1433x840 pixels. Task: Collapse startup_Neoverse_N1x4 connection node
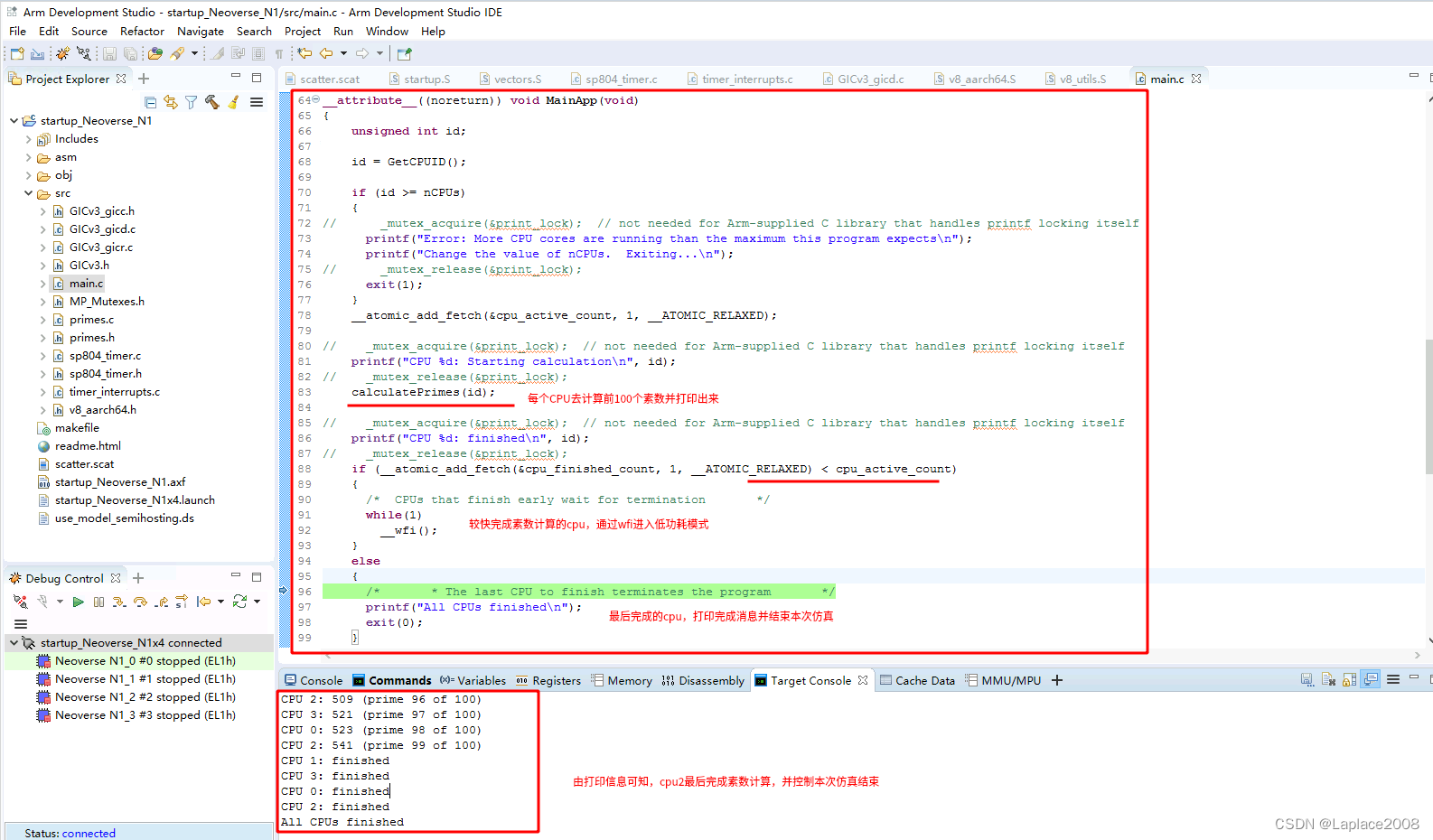click(x=14, y=643)
